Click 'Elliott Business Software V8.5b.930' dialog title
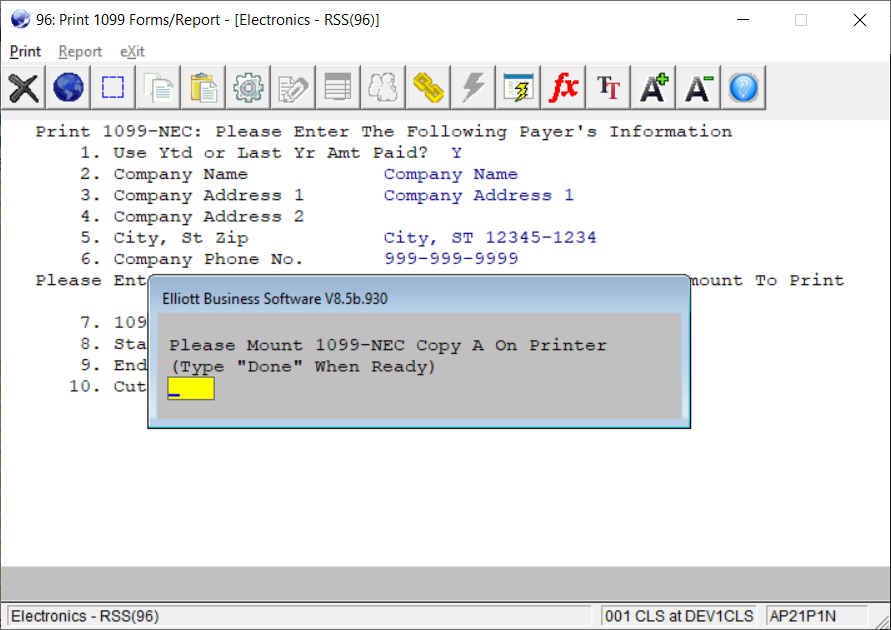 (x=275, y=299)
